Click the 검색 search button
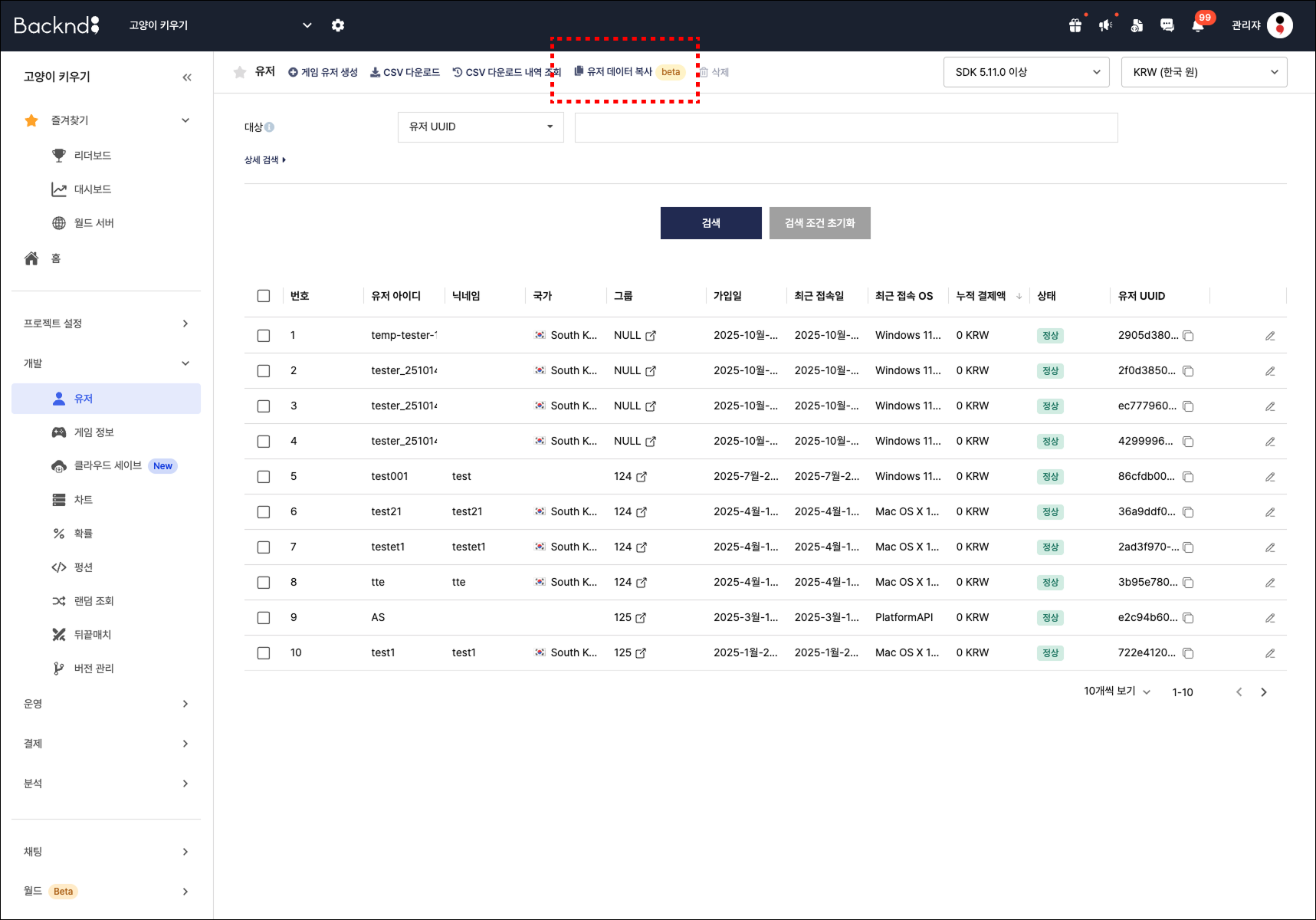The height and width of the screenshot is (920, 1316). point(711,223)
